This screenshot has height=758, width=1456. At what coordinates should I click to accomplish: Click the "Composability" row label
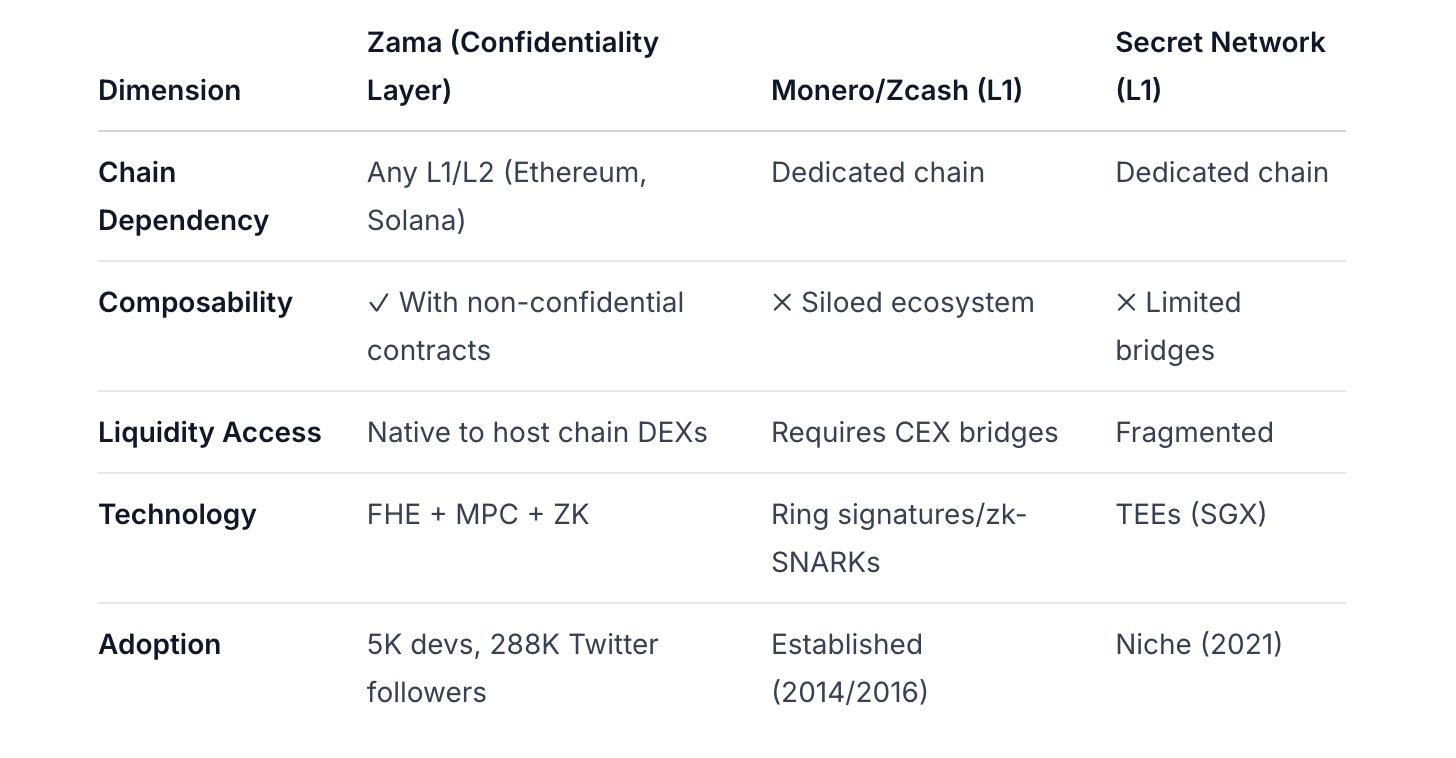(195, 303)
